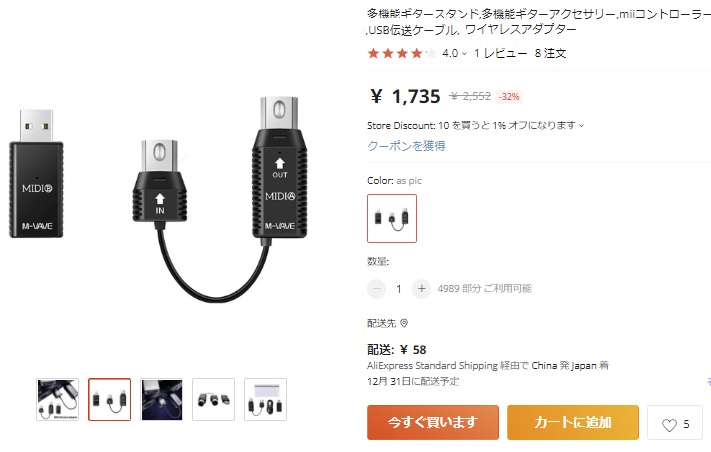Click the heart wishlist icon
The image size is (711, 452).
pyautogui.click(x=669, y=425)
